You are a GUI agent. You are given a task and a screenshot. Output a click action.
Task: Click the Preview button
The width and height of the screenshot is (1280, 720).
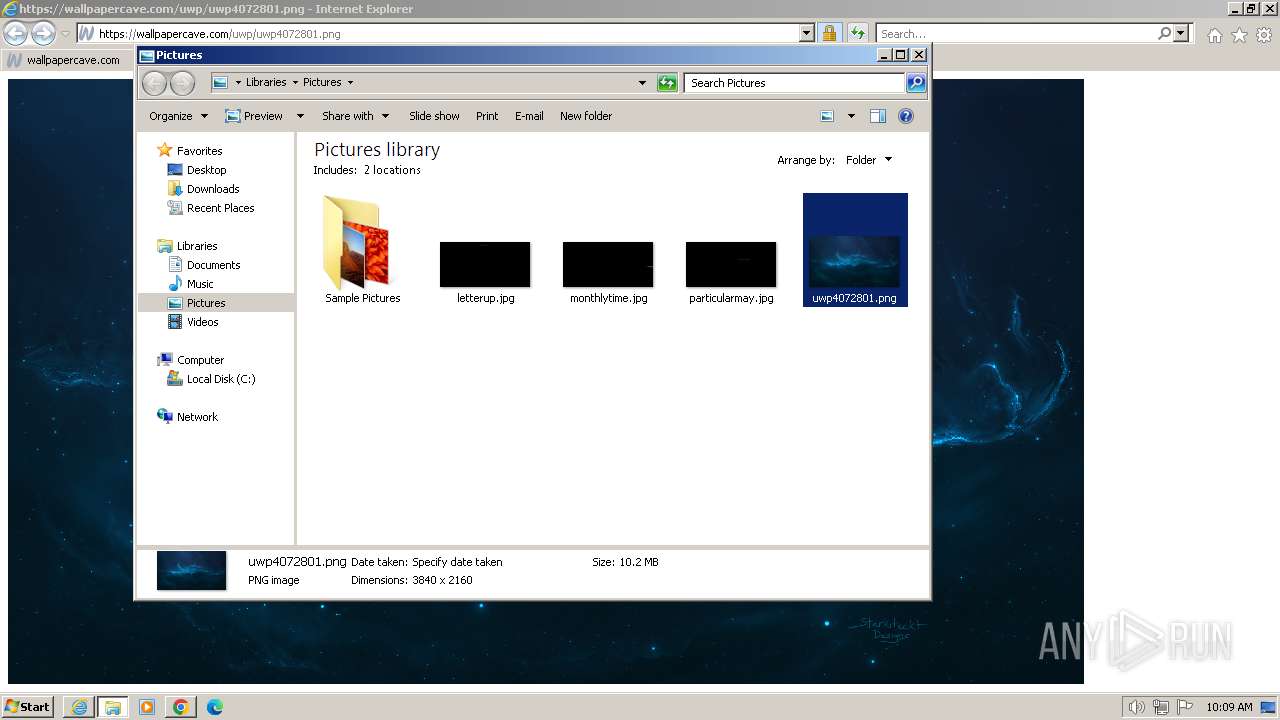click(254, 116)
